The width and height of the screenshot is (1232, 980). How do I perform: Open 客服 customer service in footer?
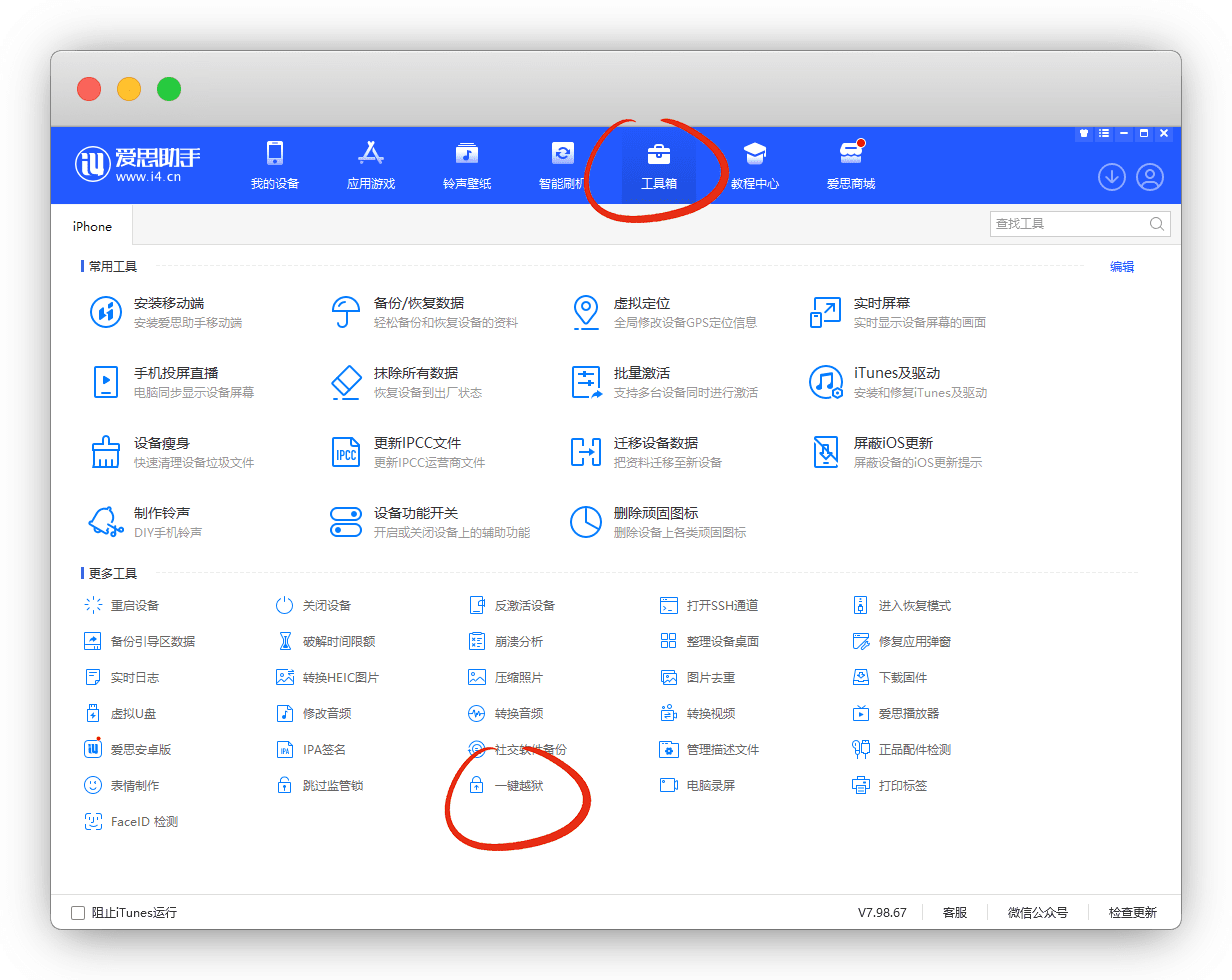(955, 913)
